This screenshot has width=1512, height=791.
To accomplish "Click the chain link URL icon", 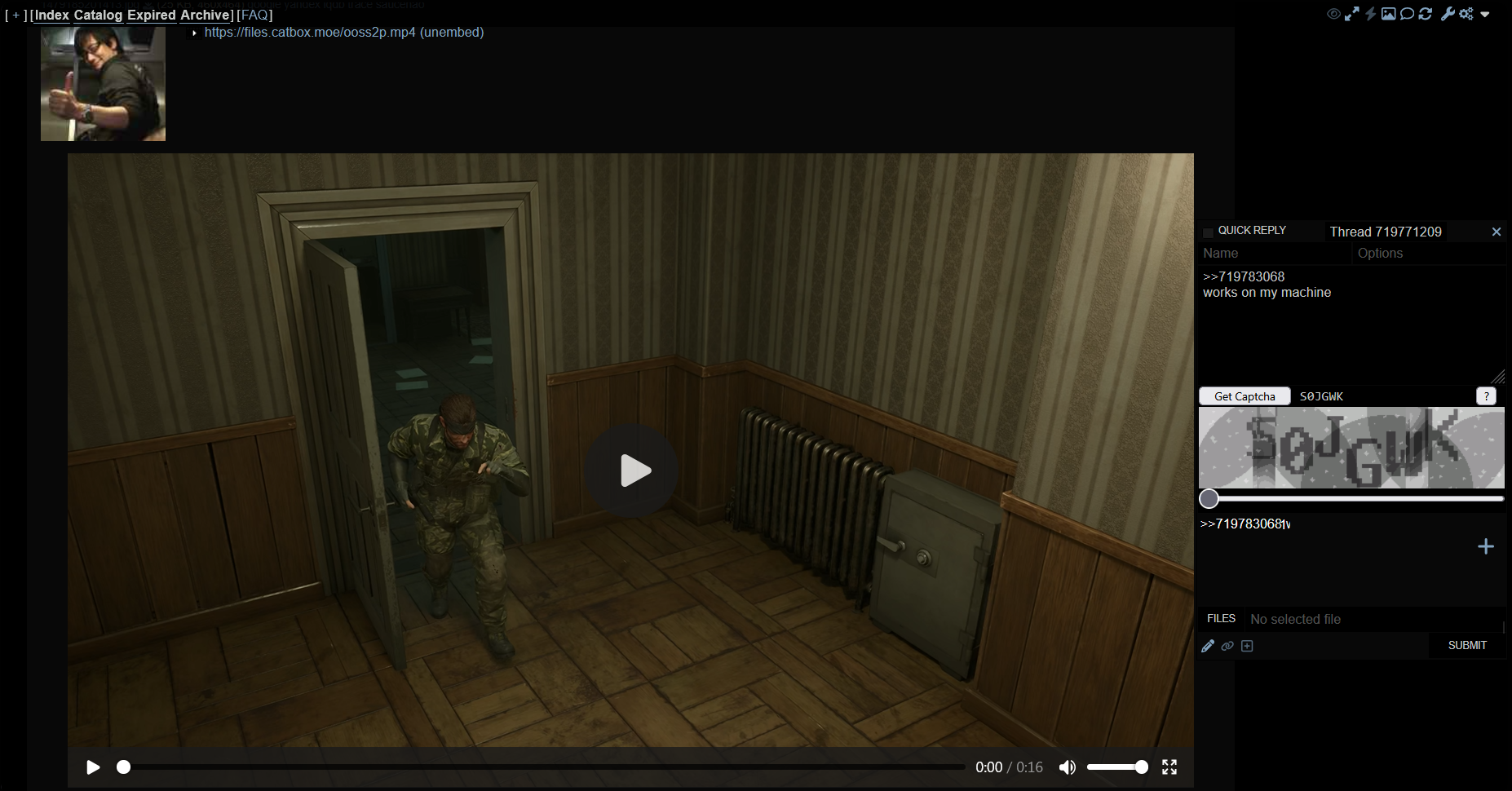I will pyautogui.click(x=1227, y=646).
